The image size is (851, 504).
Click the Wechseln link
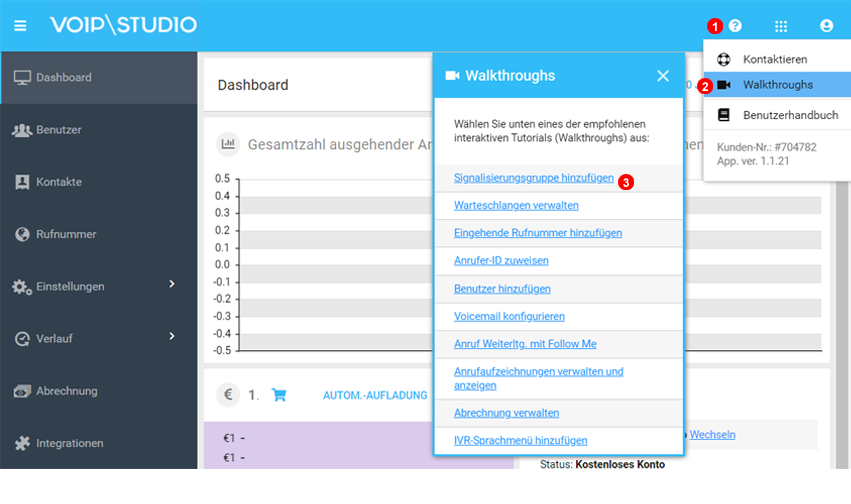[x=712, y=435]
